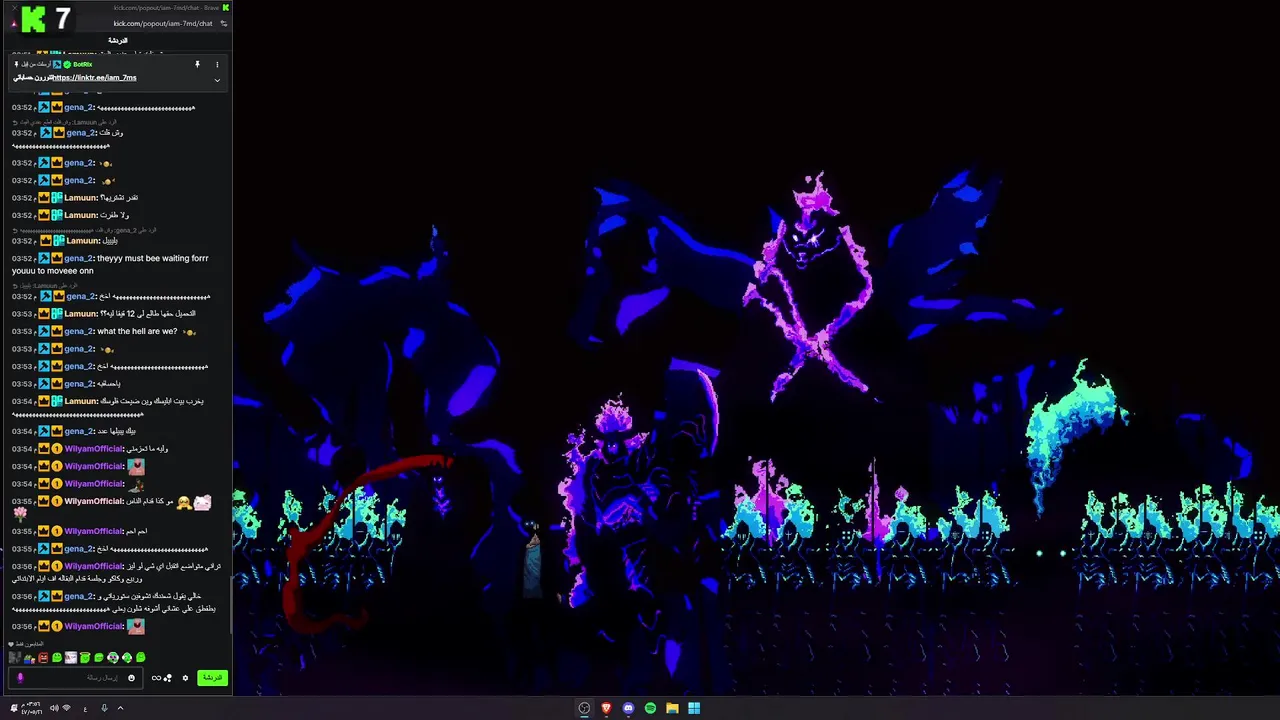The image size is (1280, 720).
Task: Focus the send message input field
Action: [x=76, y=678]
